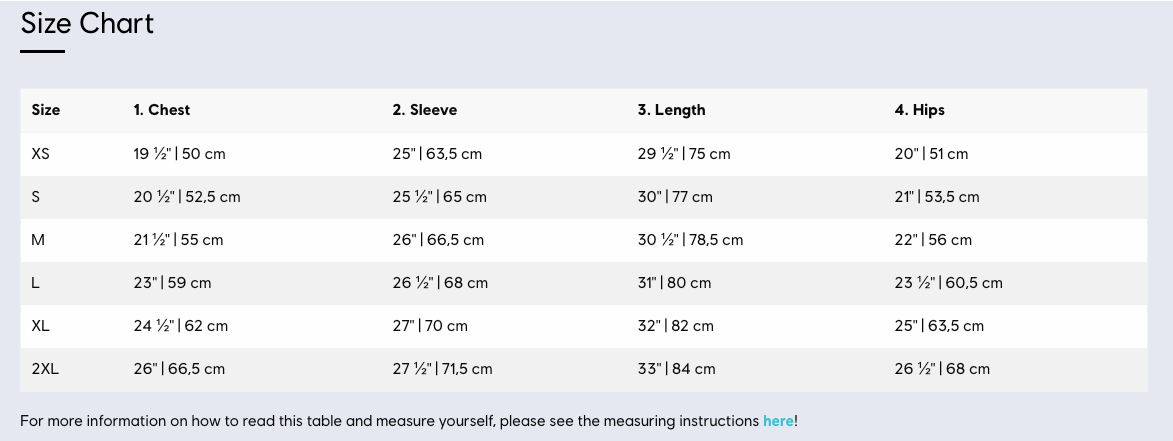This screenshot has width=1173, height=441.
Task: Select the 3. Length column header
Action: point(671,110)
